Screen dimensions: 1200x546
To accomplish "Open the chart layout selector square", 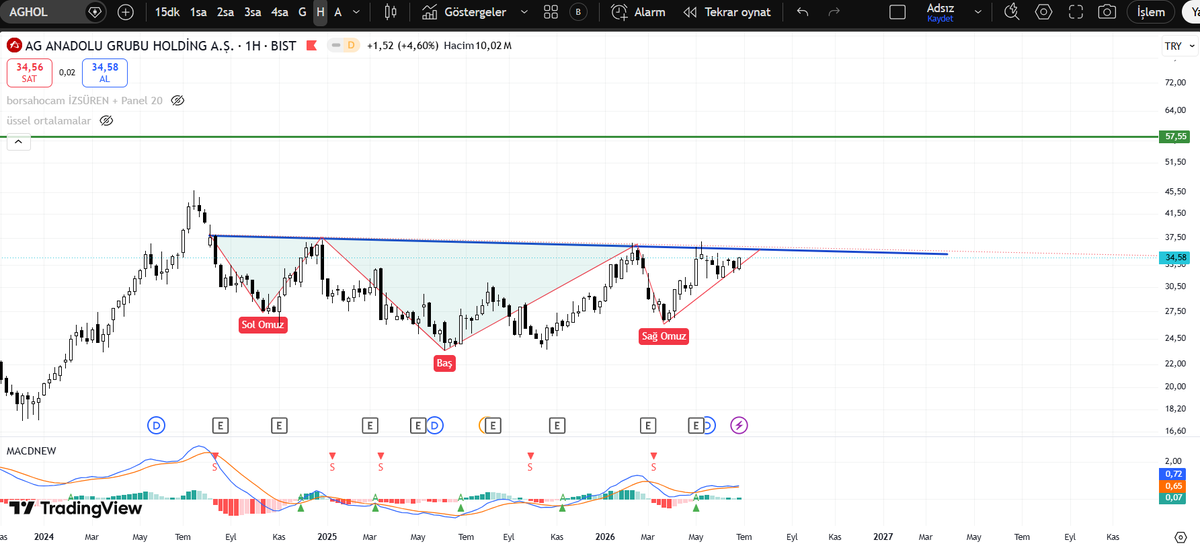I will click(x=897, y=12).
